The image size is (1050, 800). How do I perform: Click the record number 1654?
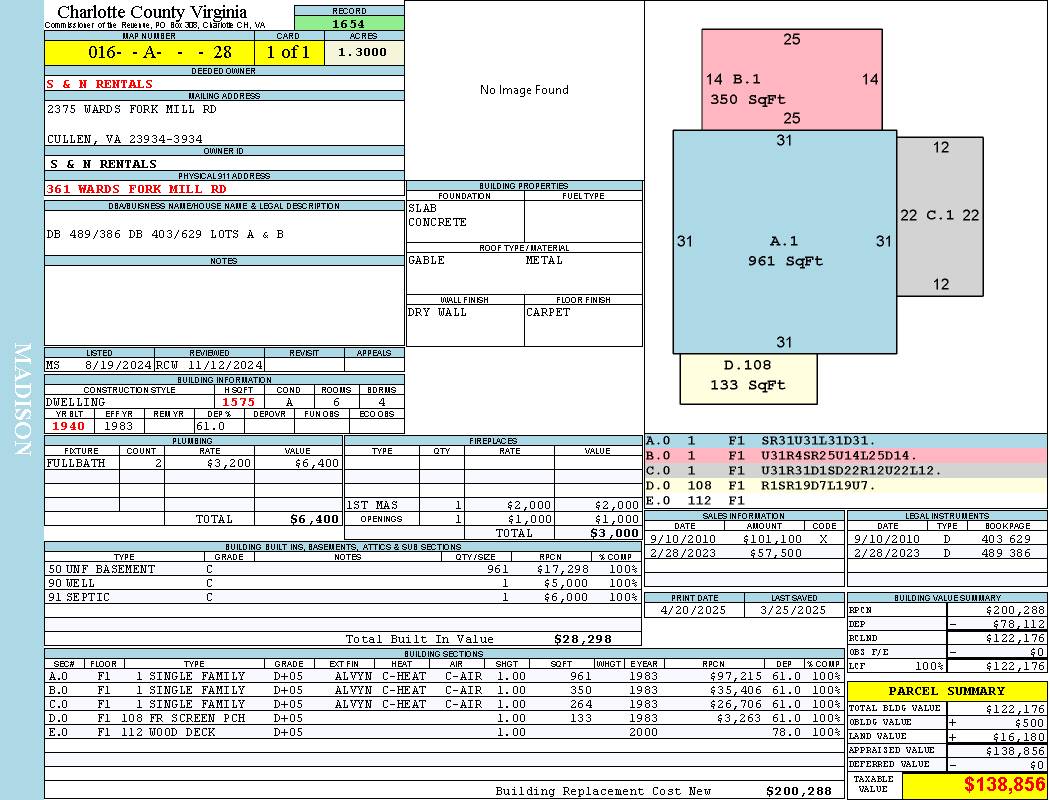point(349,23)
